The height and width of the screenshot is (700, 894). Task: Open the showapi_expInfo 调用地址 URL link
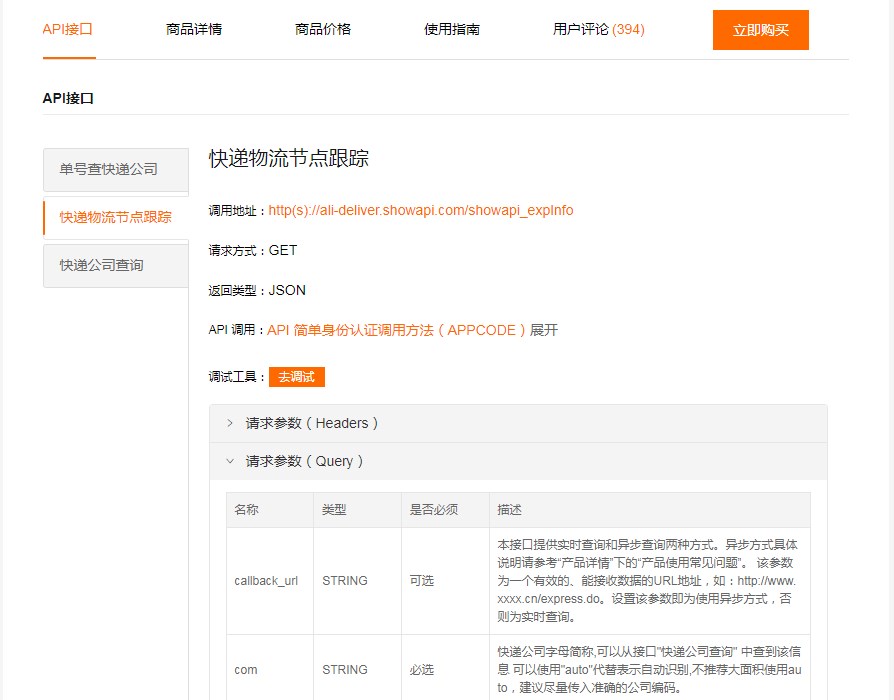pyautogui.click(x=420, y=210)
